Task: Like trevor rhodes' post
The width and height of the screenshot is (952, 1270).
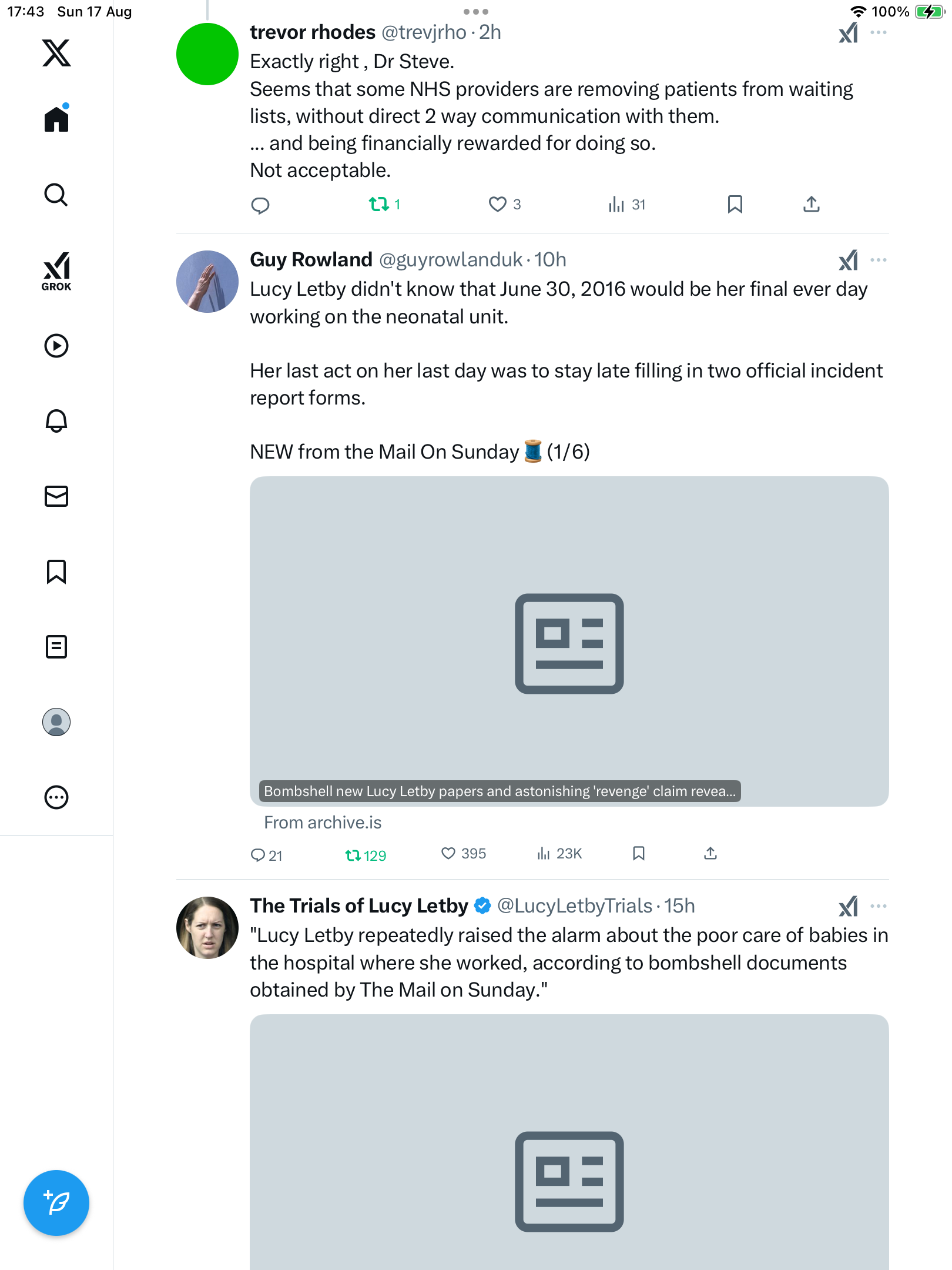Action: coord(498,205)
